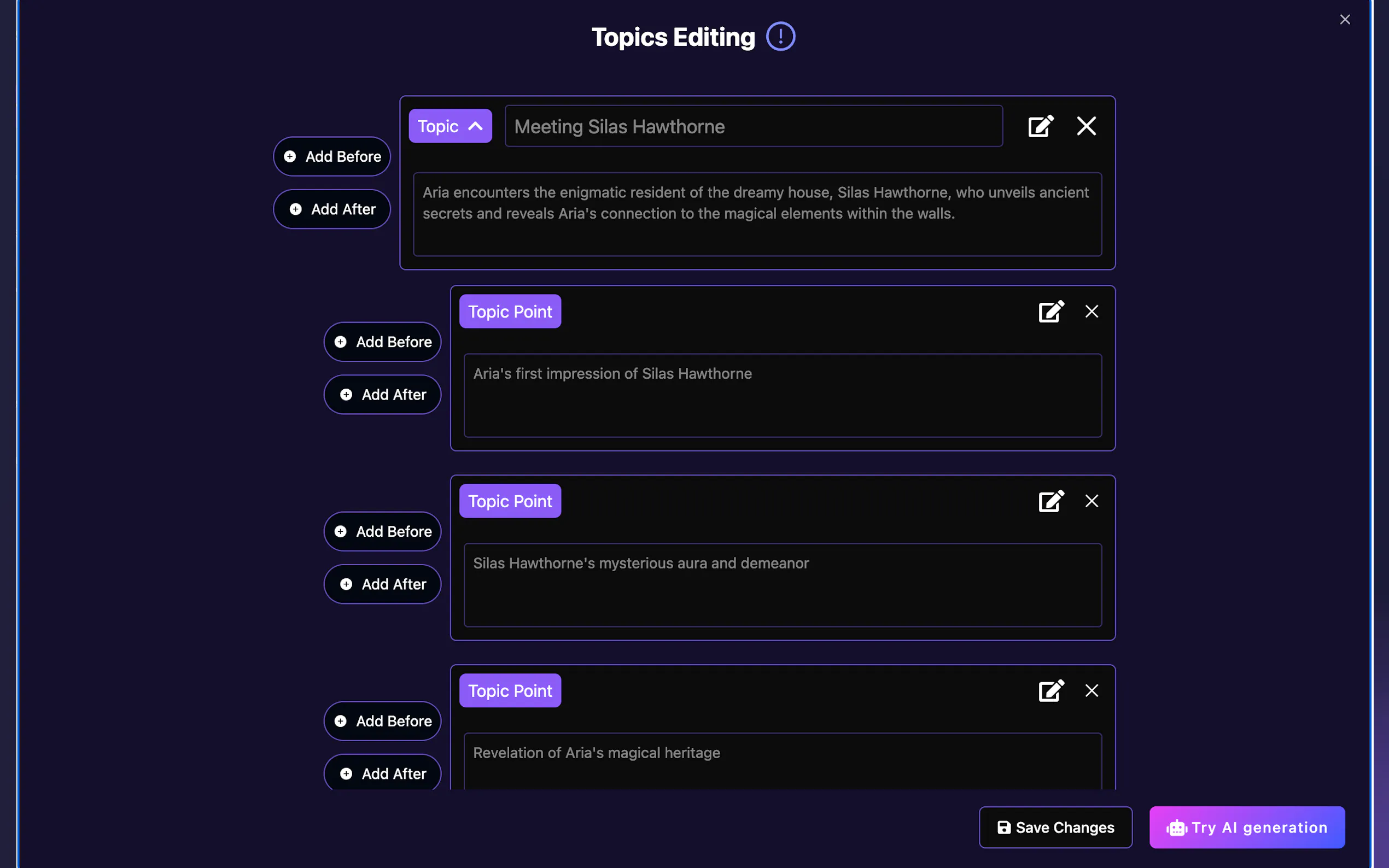
Task: Click the topic description text area
Action: point(757,214)
